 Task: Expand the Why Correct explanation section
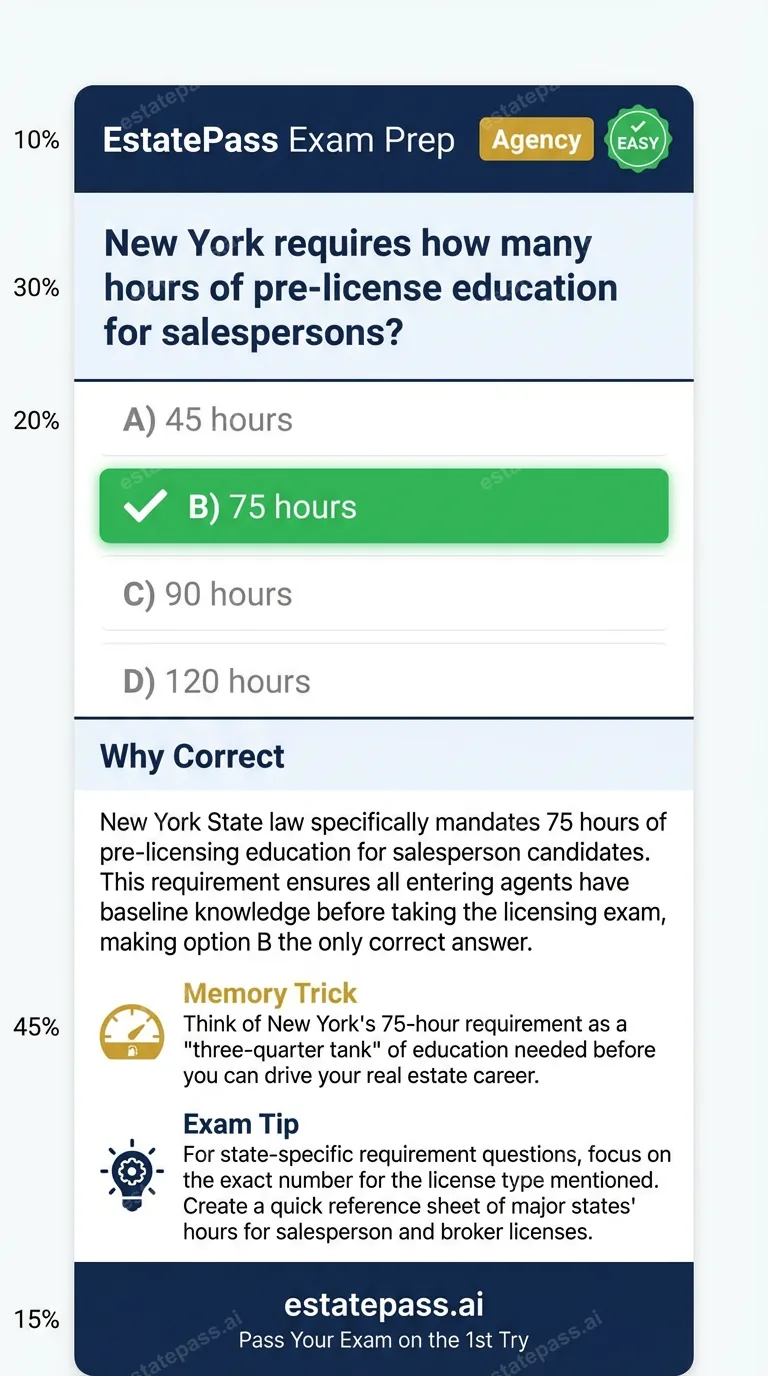tap(191, 756)
